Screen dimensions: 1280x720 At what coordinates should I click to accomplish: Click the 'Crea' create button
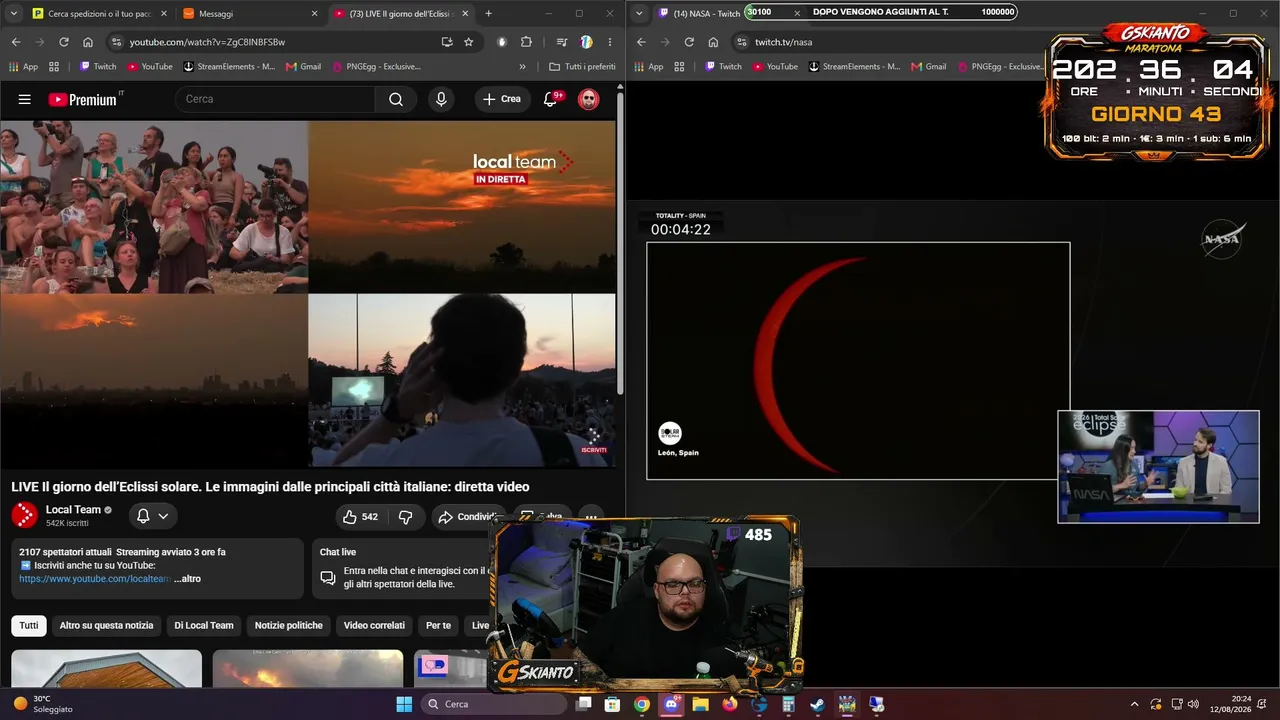502,99
